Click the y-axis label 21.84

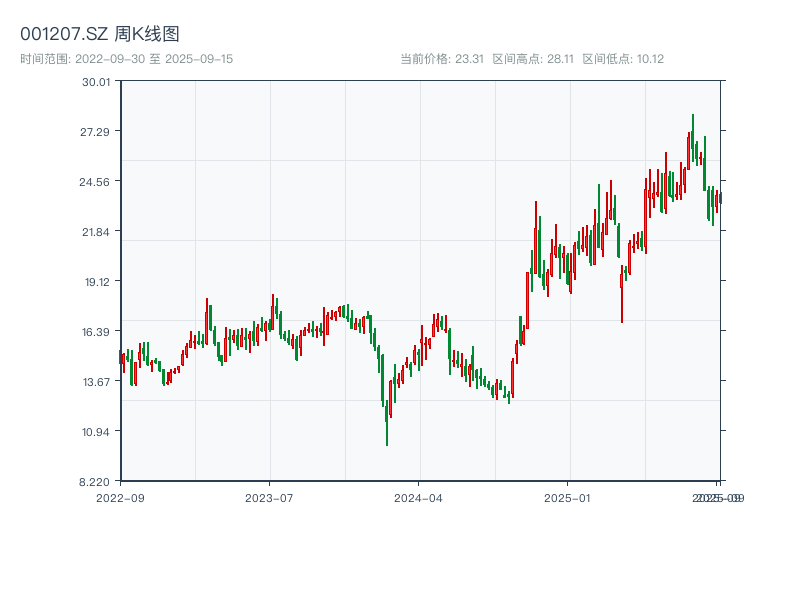click(96, 232)
